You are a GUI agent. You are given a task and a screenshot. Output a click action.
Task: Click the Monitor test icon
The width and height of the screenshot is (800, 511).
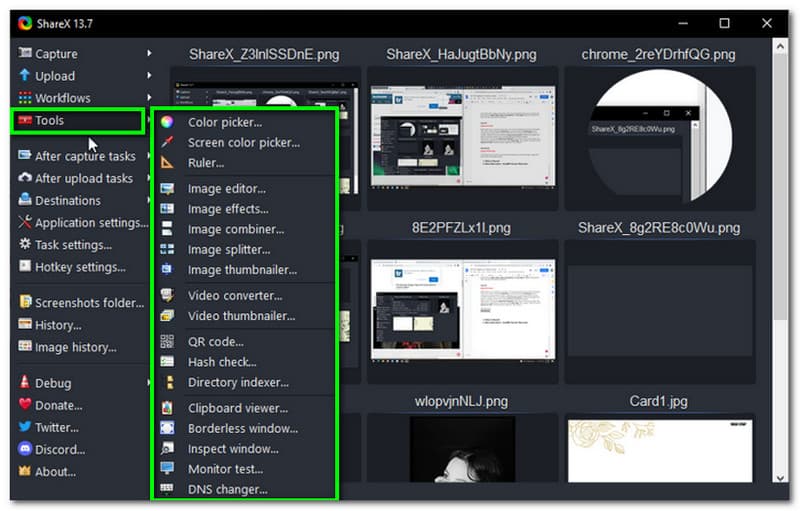[x=167, y=469]
